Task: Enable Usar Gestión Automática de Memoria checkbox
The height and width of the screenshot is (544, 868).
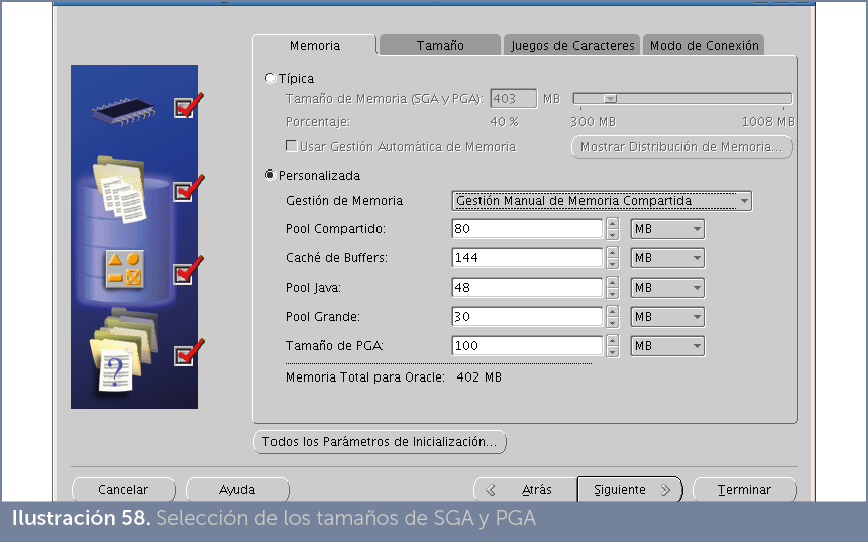Action: [x=292, y=147]
